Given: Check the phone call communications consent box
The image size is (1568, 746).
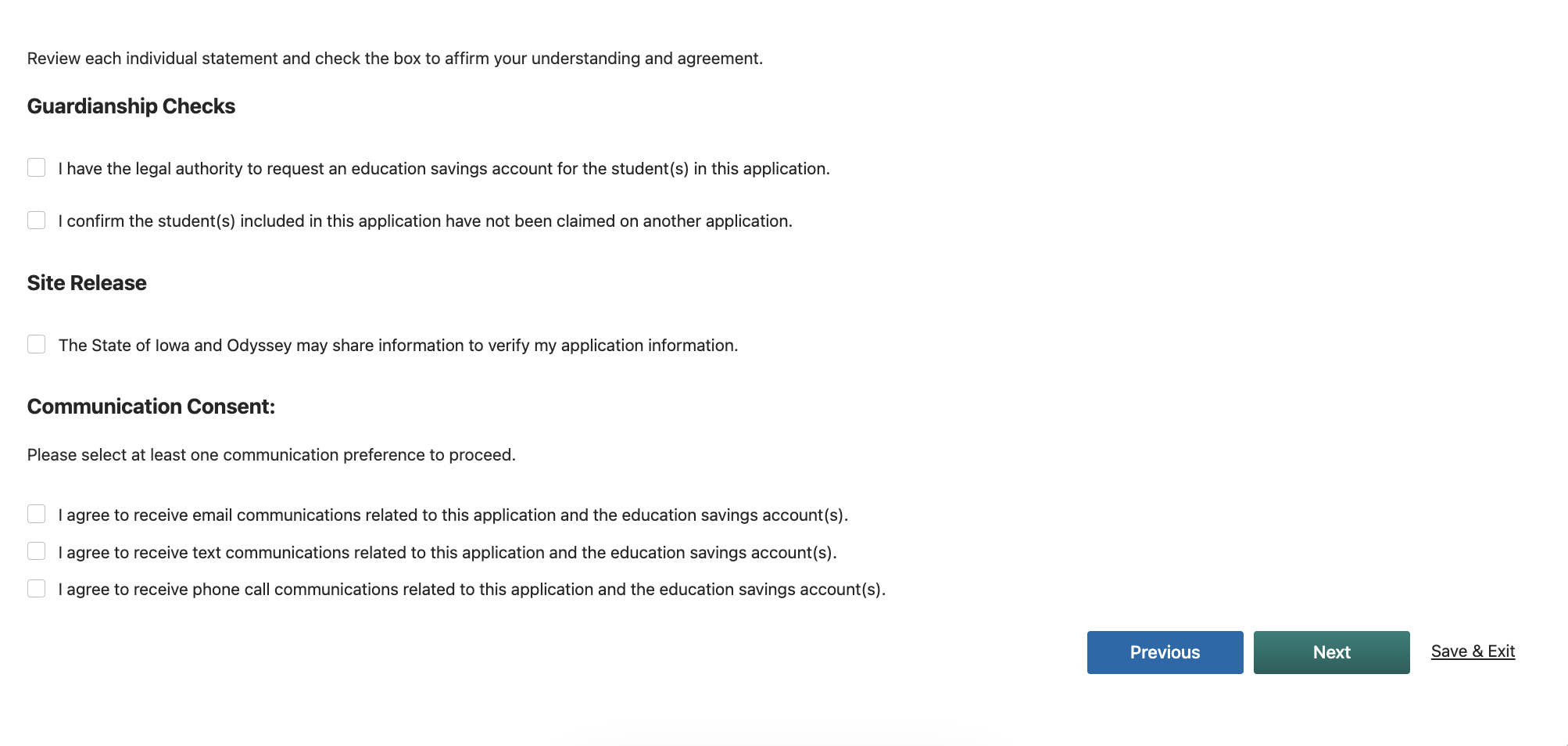Looking at the screenshot, I should [x=36, y=588].
